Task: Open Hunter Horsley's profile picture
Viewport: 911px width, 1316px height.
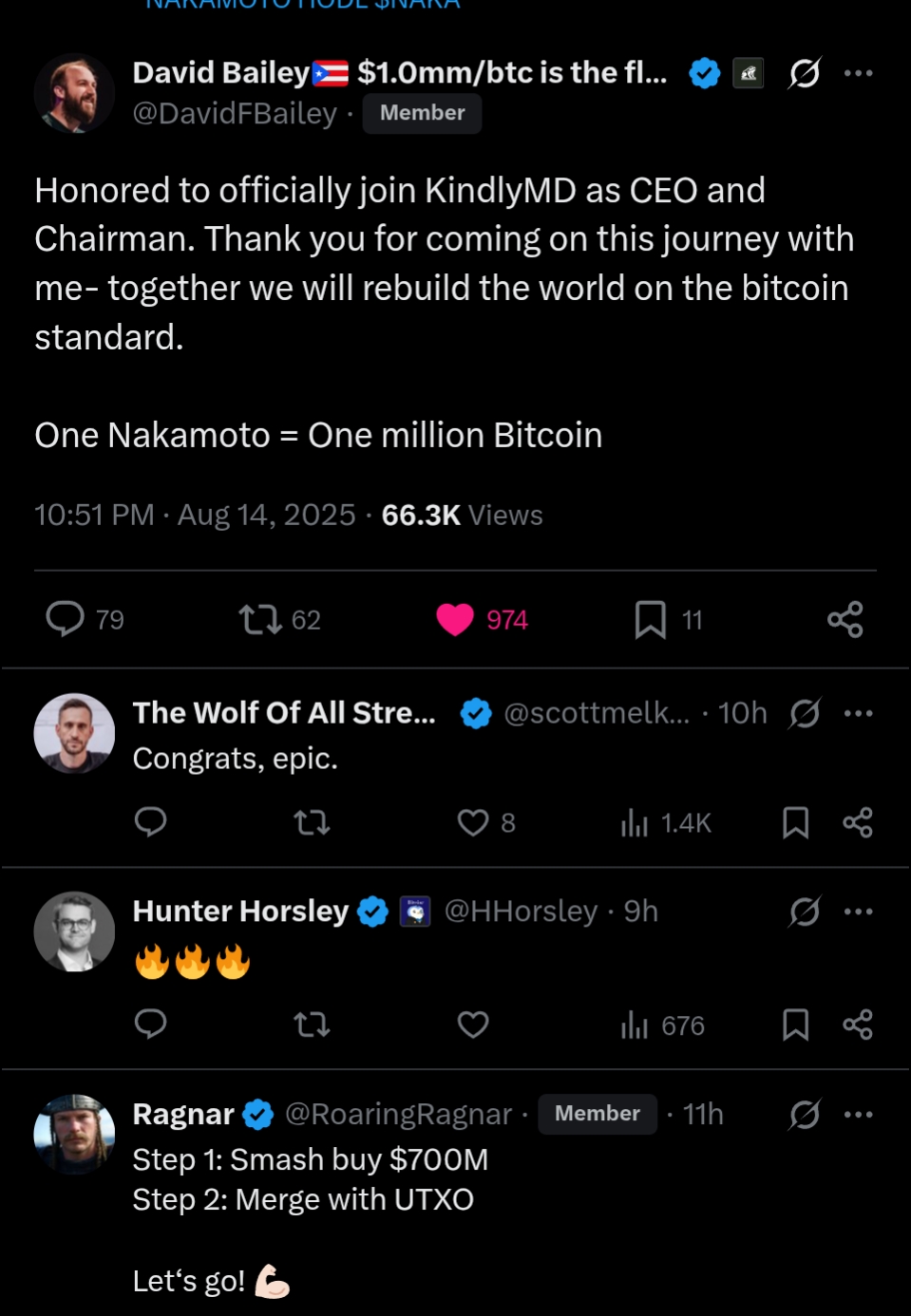Action: (x=74, y=931)
